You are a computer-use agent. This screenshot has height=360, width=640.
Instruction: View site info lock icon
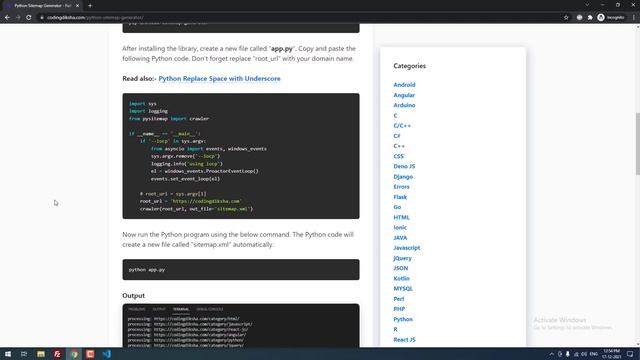tap(42, 18)
